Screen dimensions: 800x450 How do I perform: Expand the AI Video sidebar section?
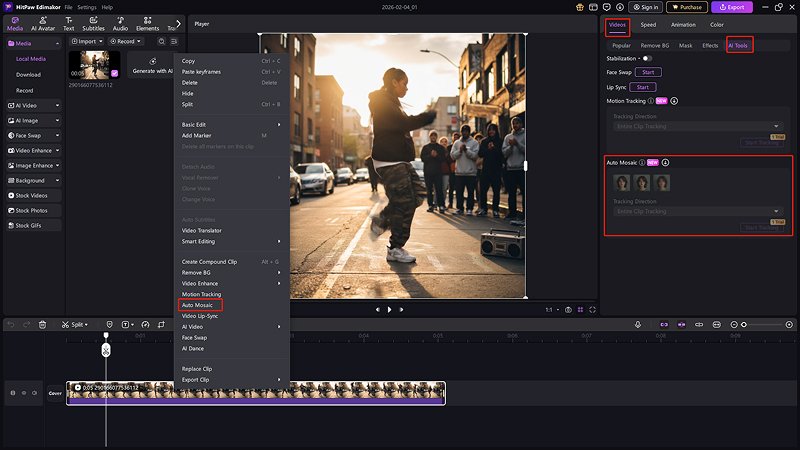34,106
